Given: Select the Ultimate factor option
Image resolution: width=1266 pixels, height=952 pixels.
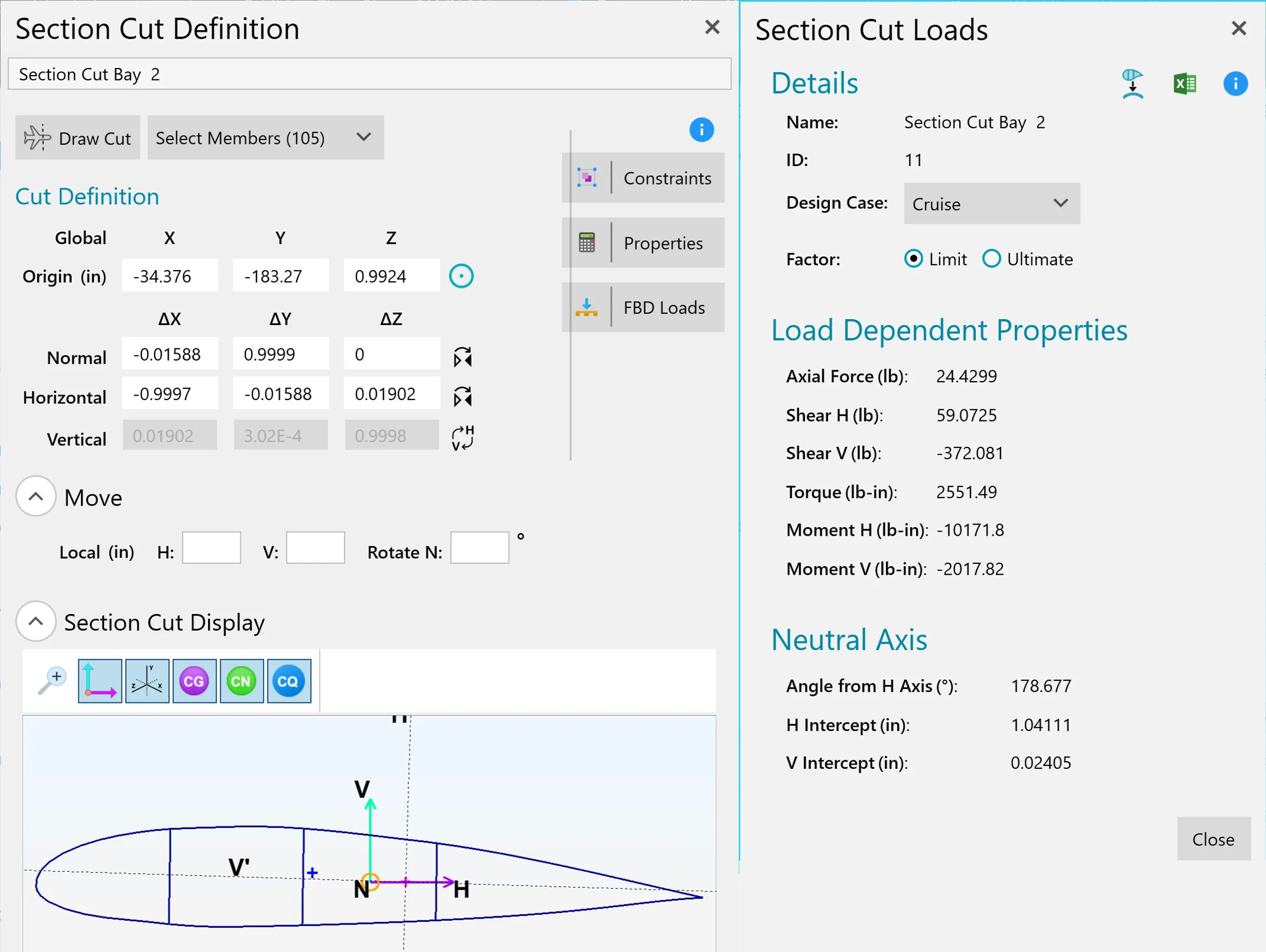Looking at the screenshot, I should pyautogui.click(x=1027, y=259).
